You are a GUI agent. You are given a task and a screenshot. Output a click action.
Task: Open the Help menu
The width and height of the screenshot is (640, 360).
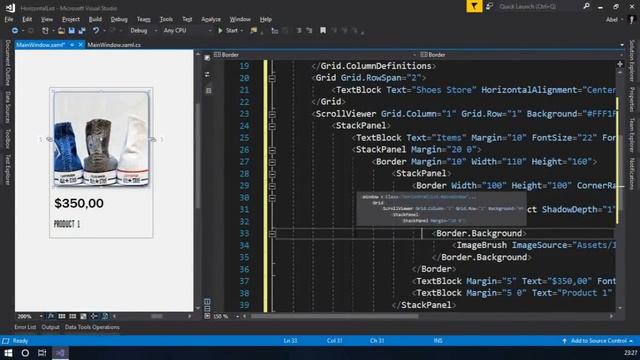point(266,19)
